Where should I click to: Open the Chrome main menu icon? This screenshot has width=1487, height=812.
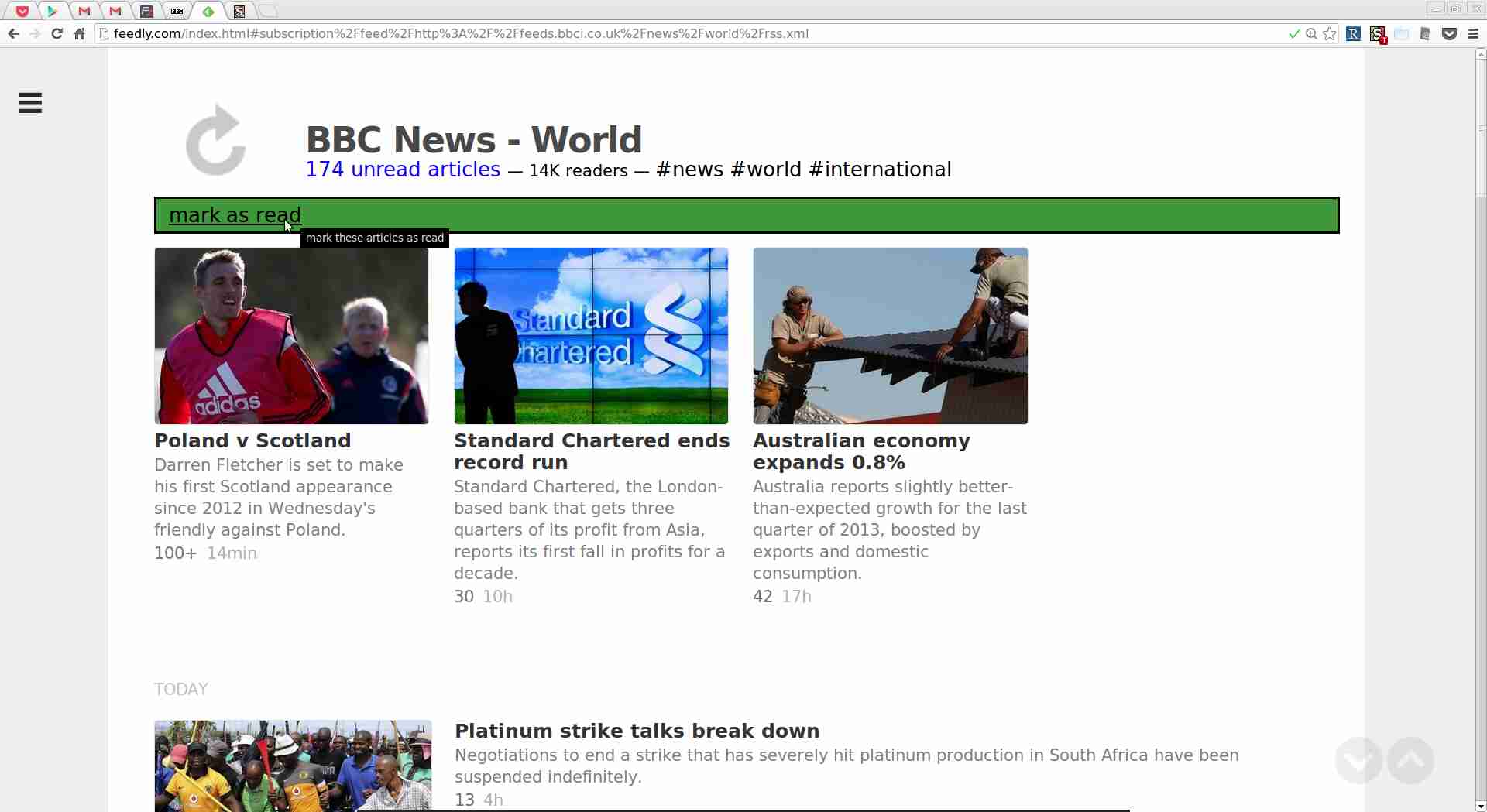pyautogui.click(x=1473, y=33)
